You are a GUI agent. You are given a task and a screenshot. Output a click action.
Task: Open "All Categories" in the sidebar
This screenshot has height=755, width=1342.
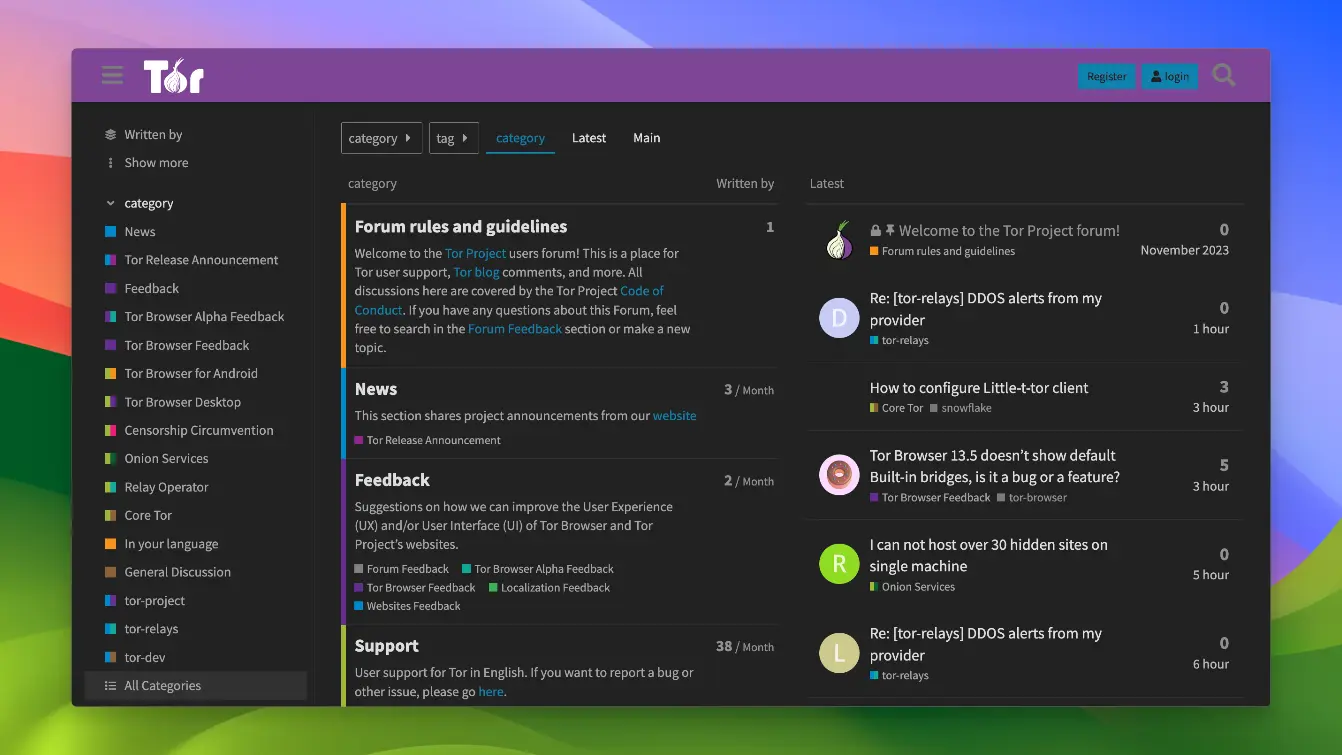point(163,685)
